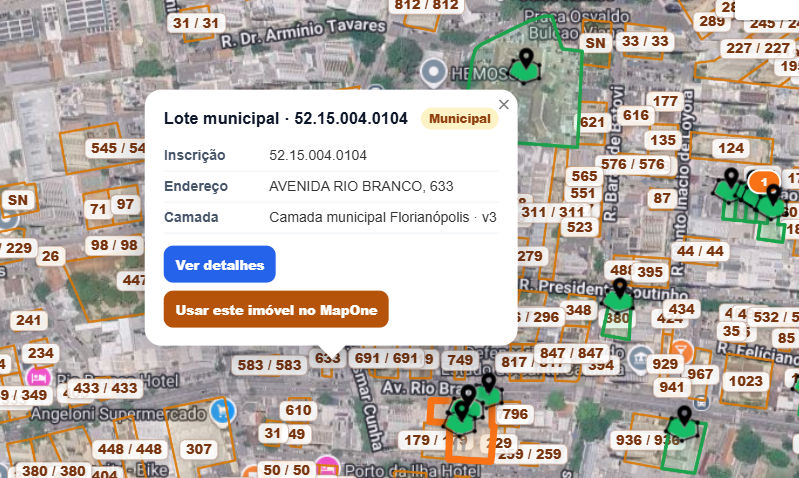Click lot label 565
The height and width of the screenshot is (478, 799).
(x=584, y=176)
